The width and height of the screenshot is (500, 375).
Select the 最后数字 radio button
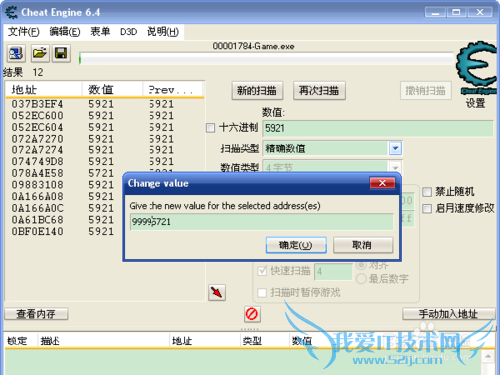pos(361,279)
